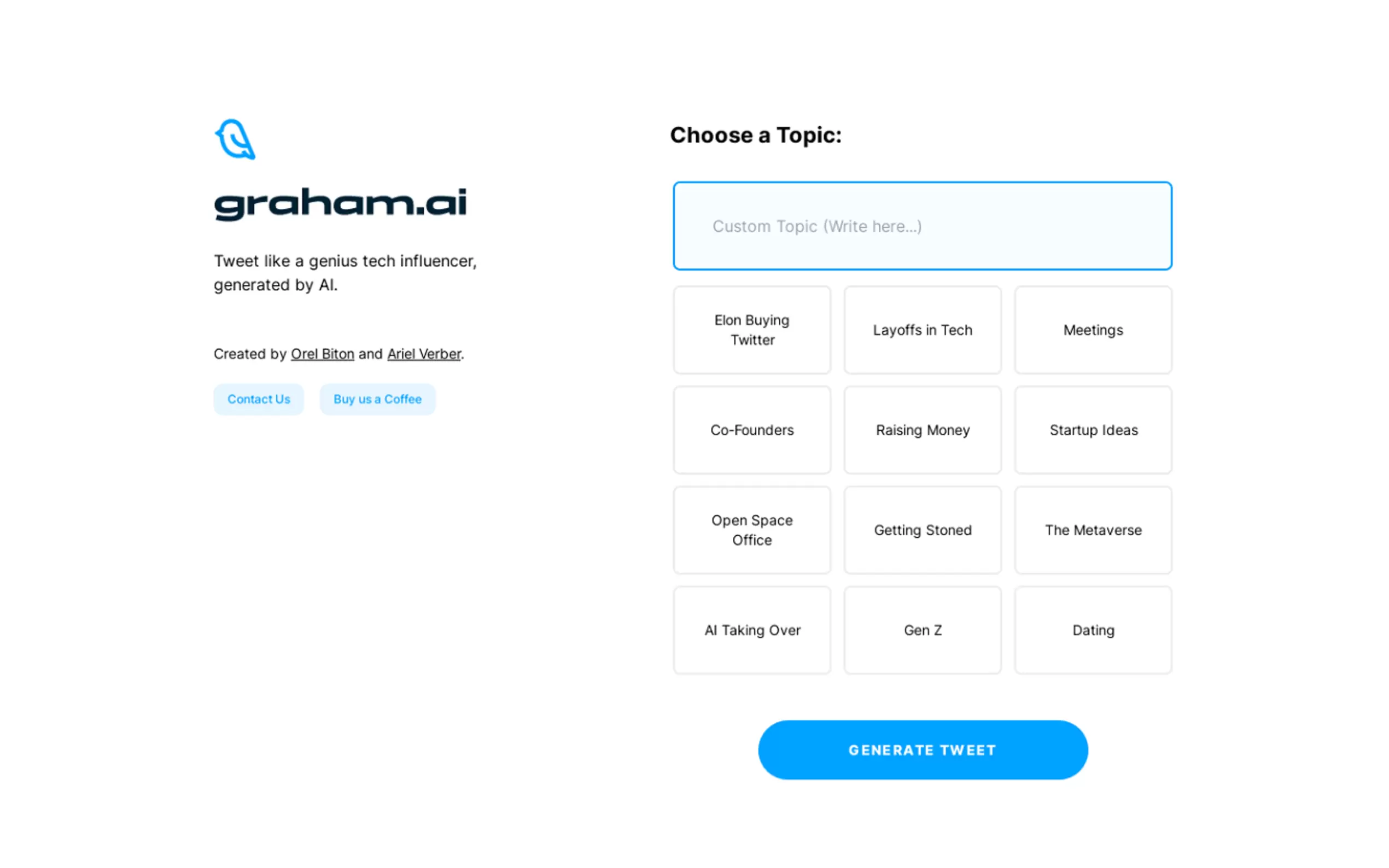Select the Dating topic card
The height and width of the screenshot is (868, 1389).
click(x=1092, y=630)
